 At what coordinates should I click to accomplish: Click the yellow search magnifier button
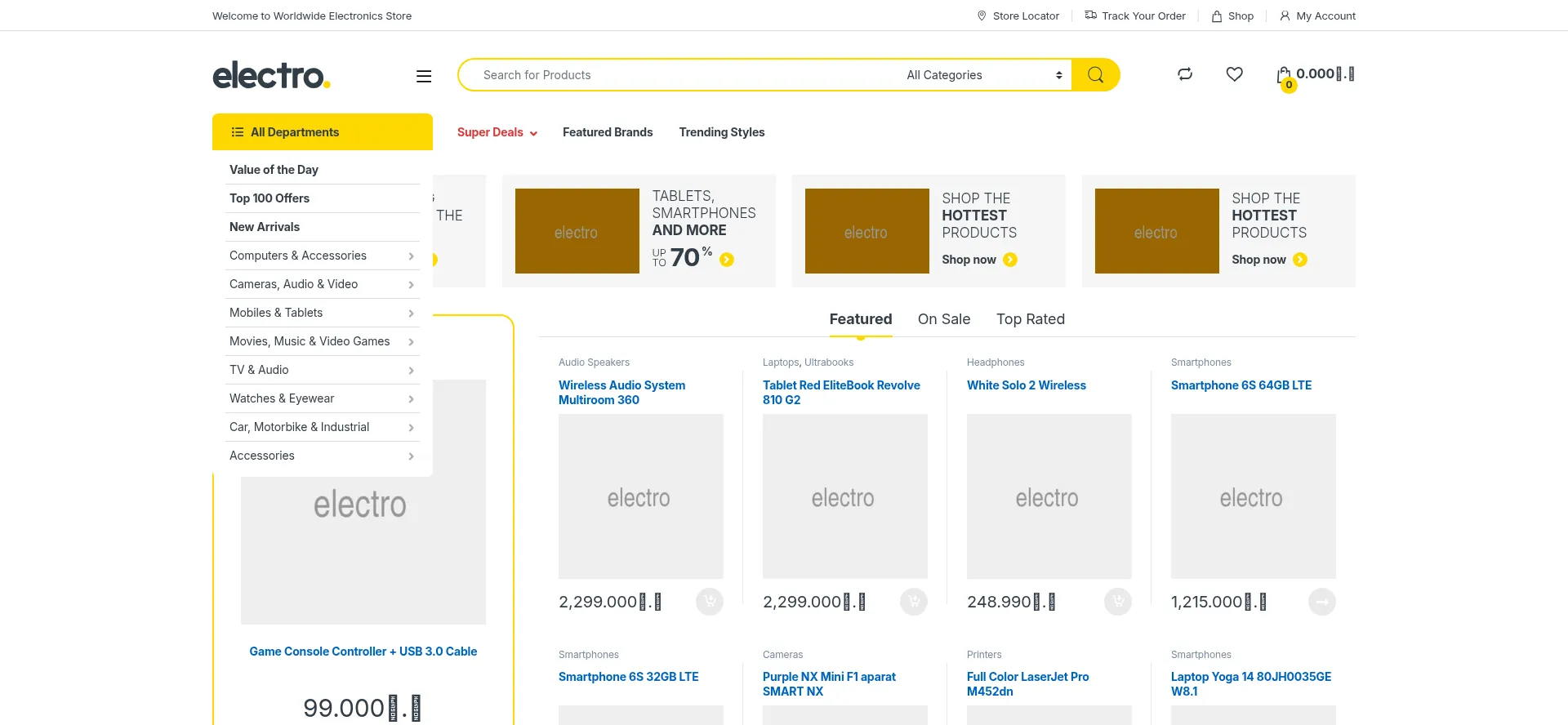pos(1095,75)
